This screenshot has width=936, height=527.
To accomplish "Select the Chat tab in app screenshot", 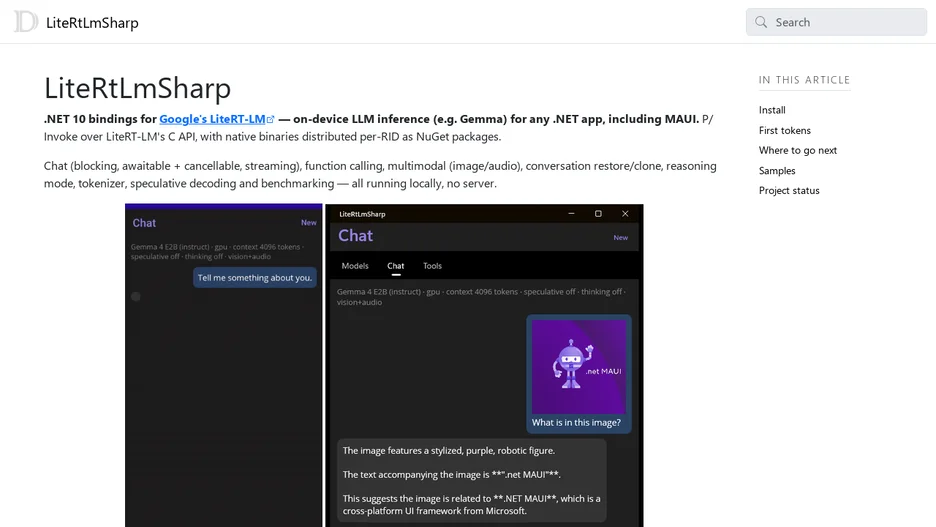I will [395, 266].
